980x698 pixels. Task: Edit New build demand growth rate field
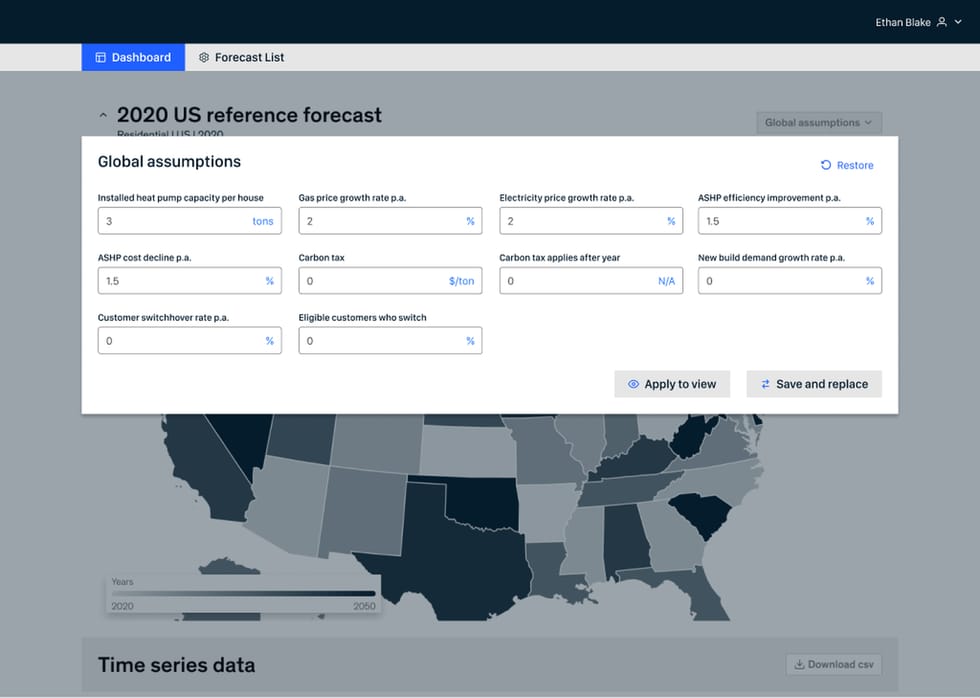pyautogui.click(x=789, y=281)
